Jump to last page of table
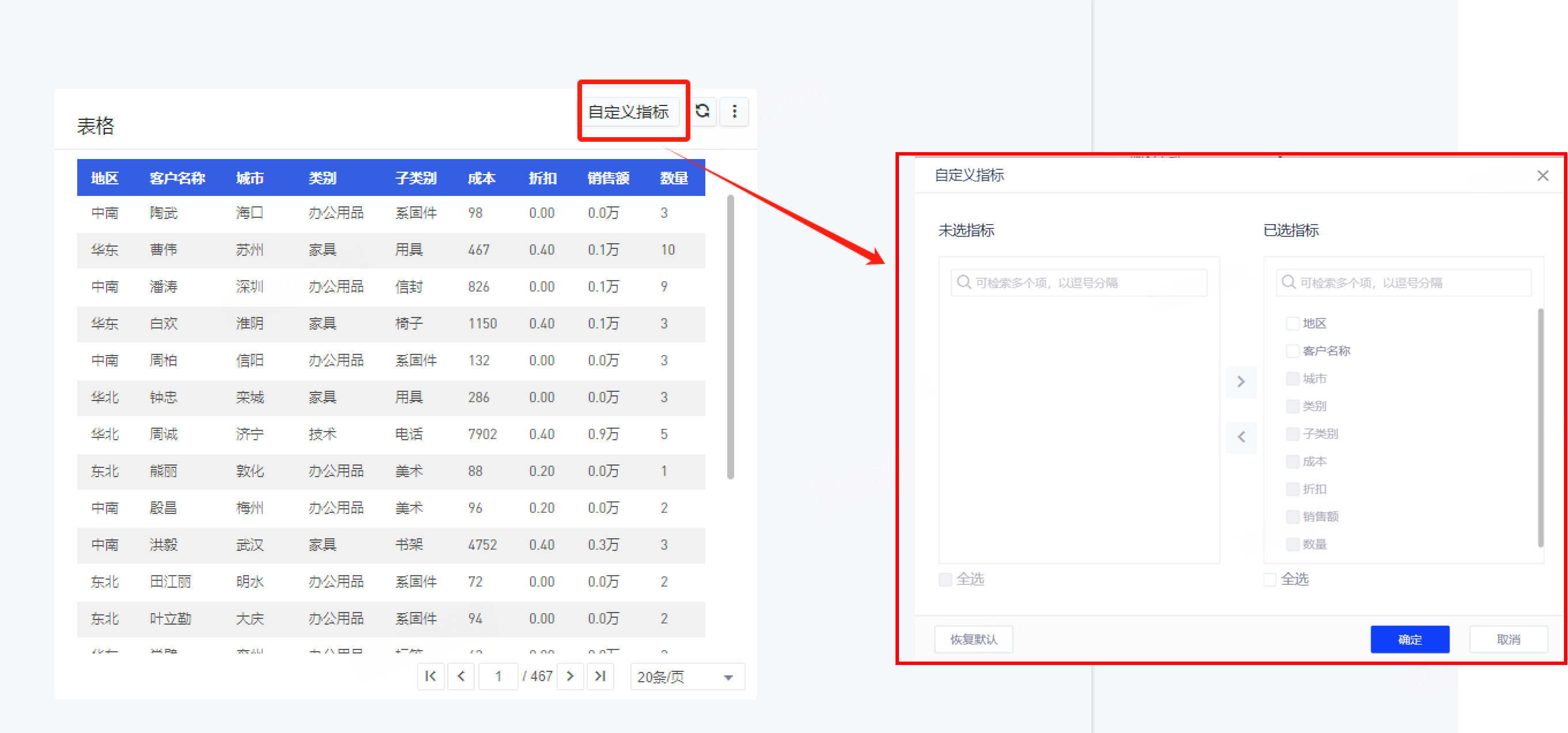 coord(600,677)
